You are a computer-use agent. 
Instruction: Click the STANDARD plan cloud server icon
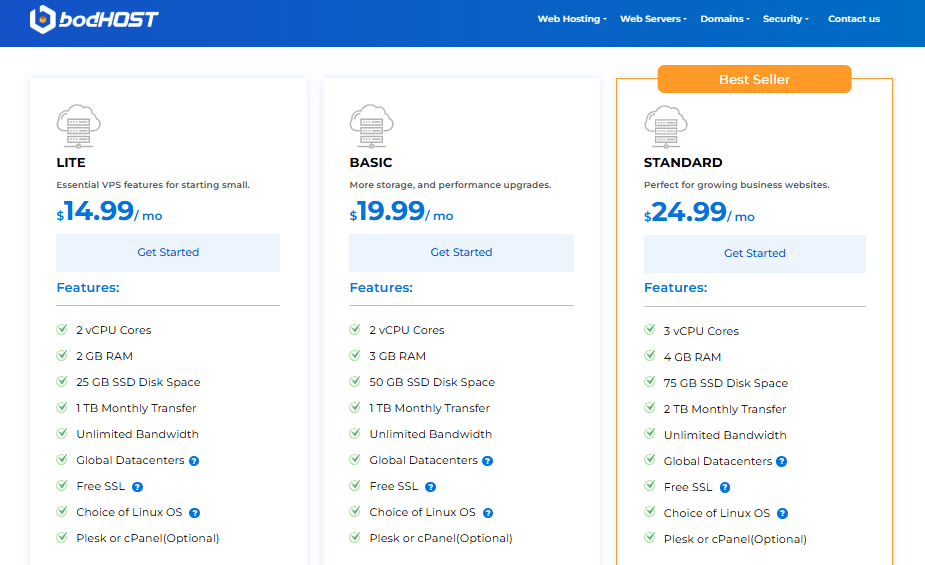pyautogui.click(x=666, y=126)
